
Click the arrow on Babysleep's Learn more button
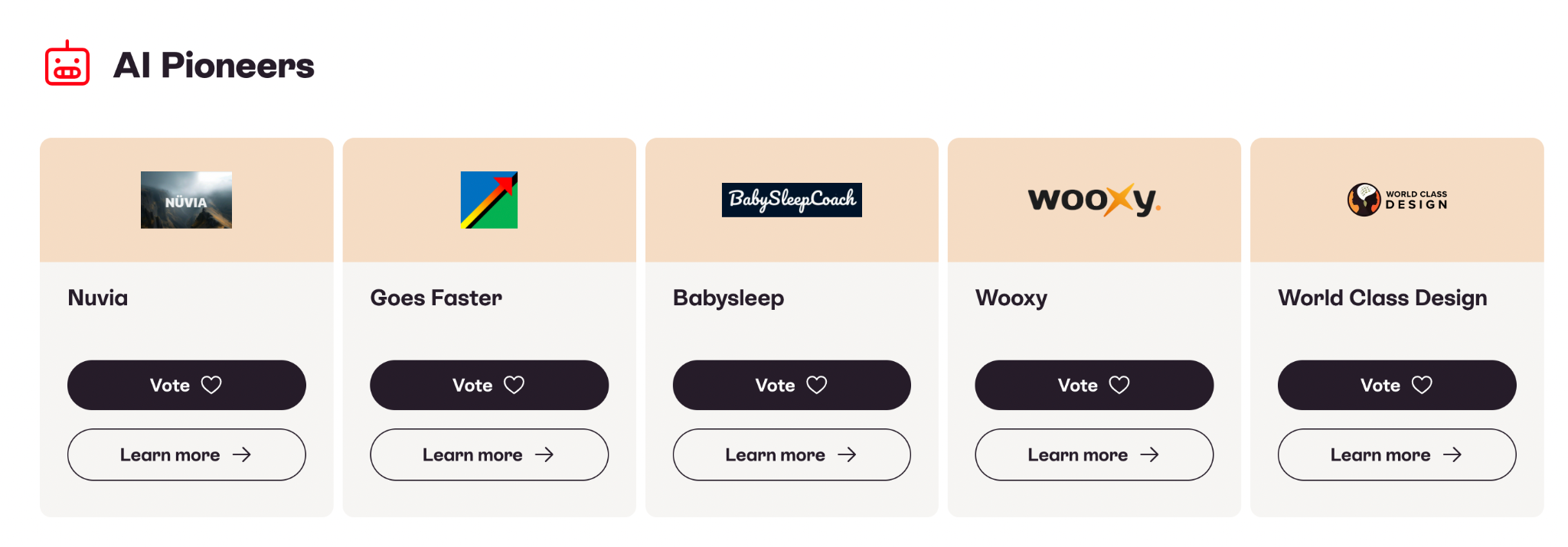pos(847,454)
